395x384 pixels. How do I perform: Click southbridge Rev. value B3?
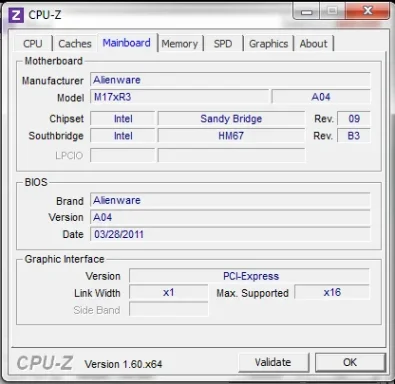pyautogui.click(x=354, y=136)
